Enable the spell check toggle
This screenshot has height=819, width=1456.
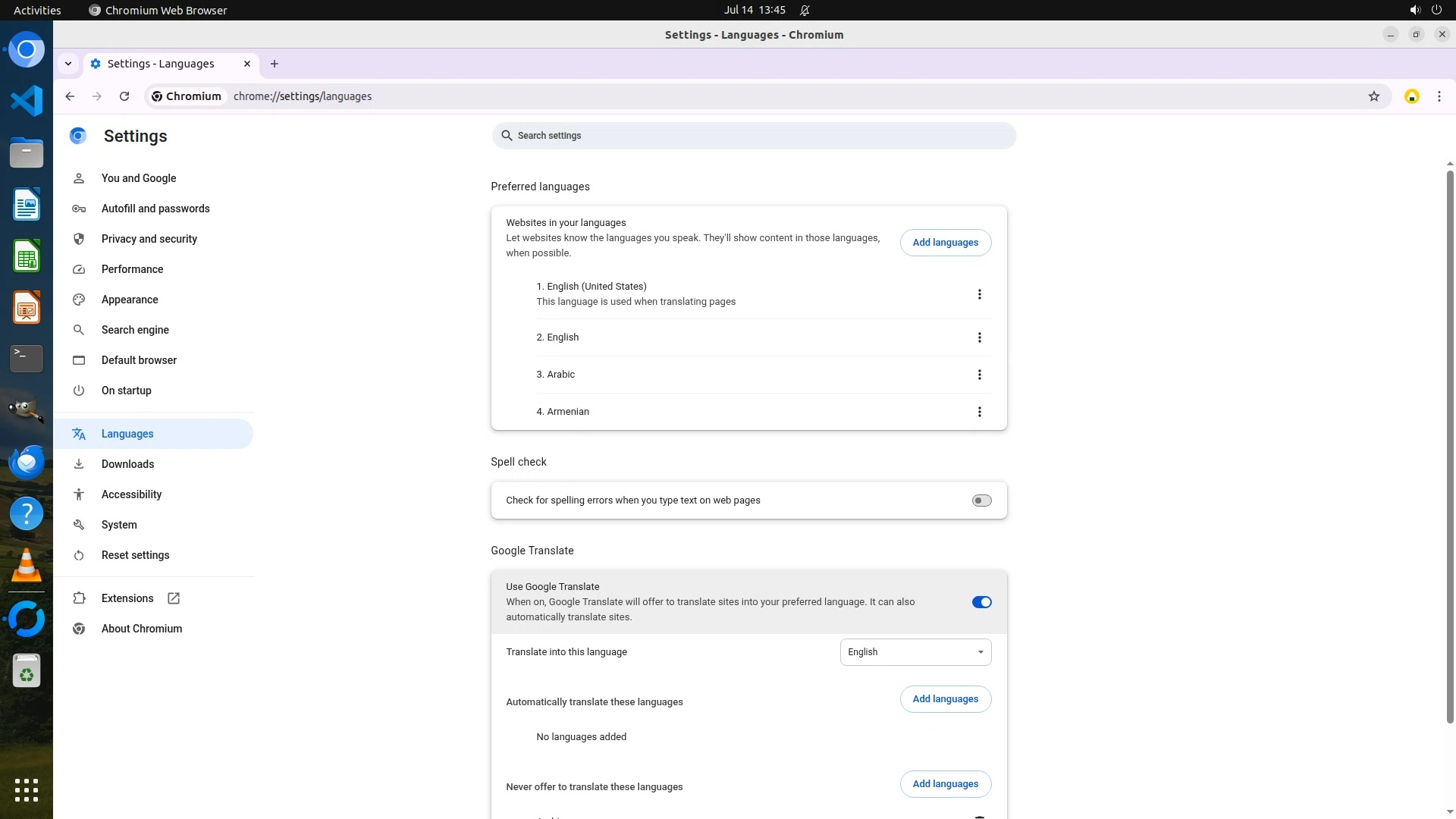click(981, 500)
